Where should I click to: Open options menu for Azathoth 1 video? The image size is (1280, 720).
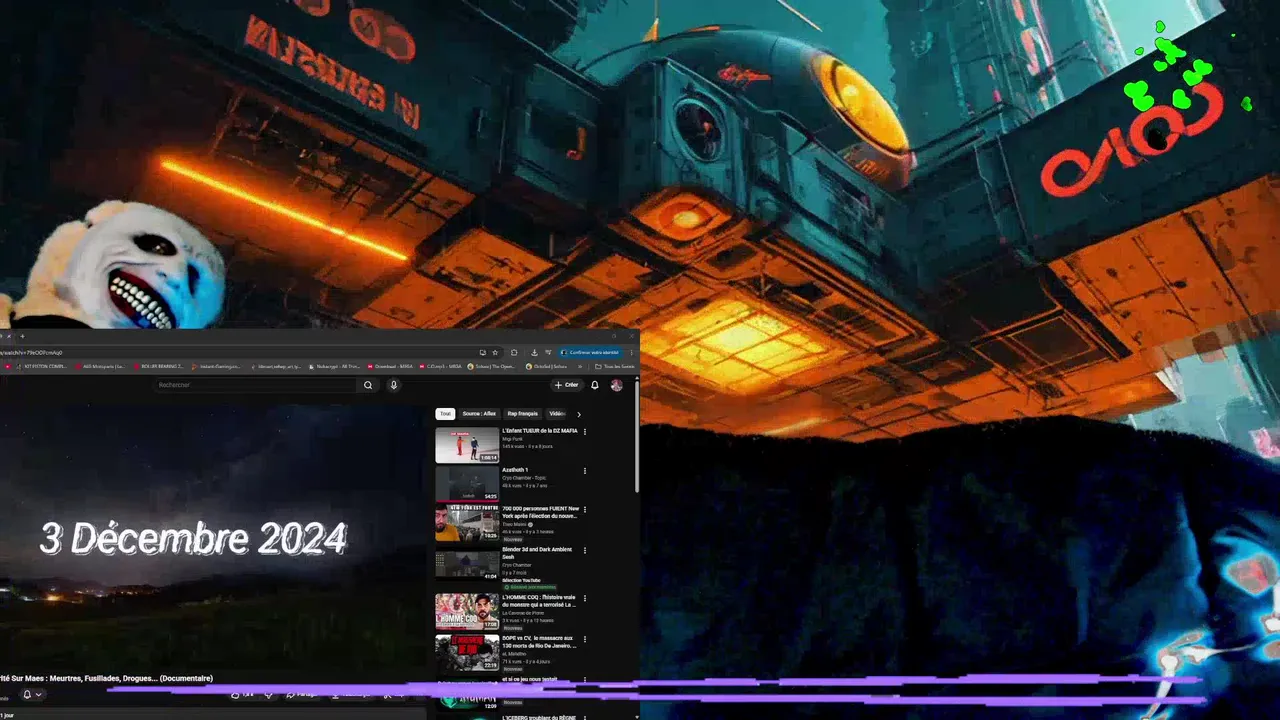tap(585, 471)
